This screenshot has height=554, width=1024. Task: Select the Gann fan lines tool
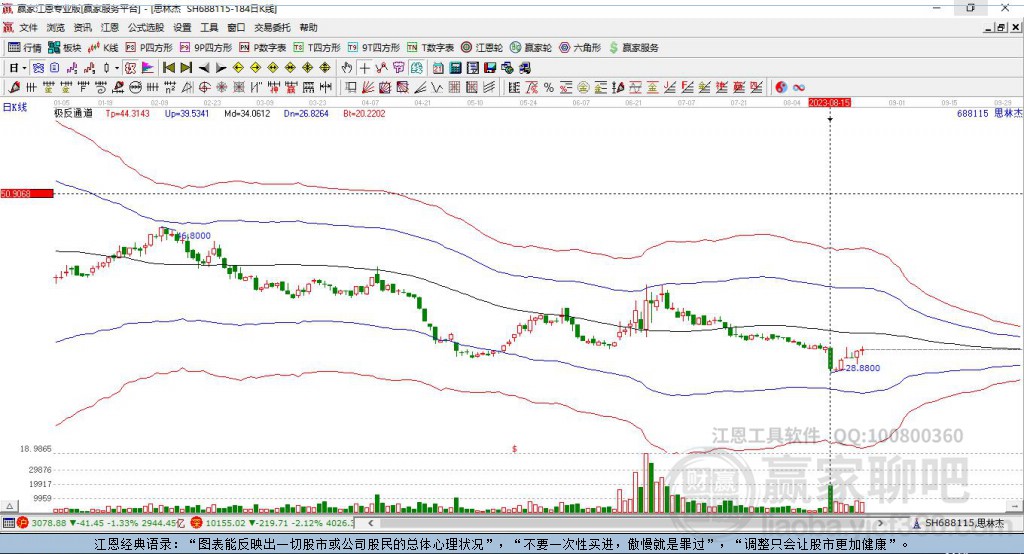[x=368, y=88]
